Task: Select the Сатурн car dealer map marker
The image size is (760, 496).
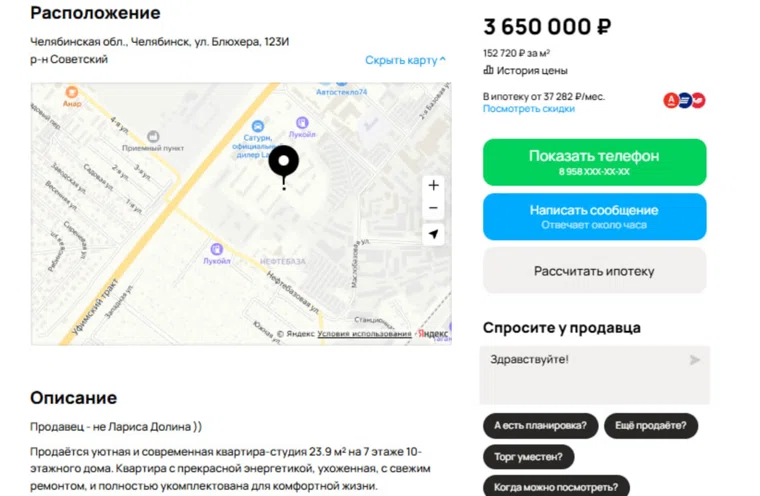Action: pos(258,127)
